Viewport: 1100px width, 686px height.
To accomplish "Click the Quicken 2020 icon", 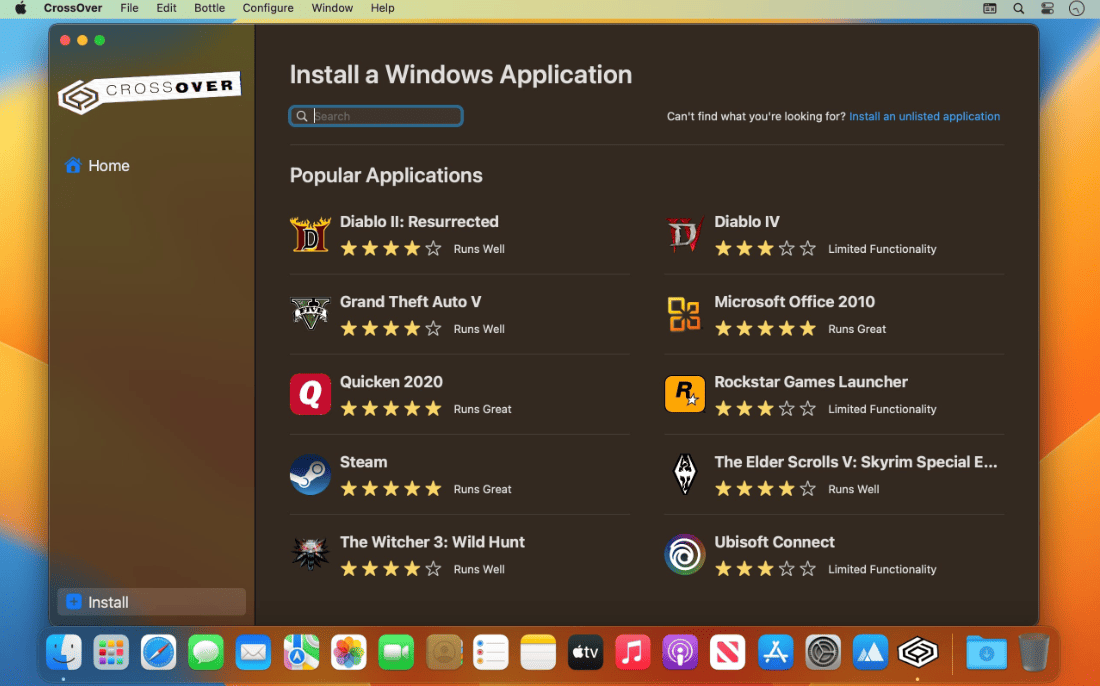I will pos(310,394).
